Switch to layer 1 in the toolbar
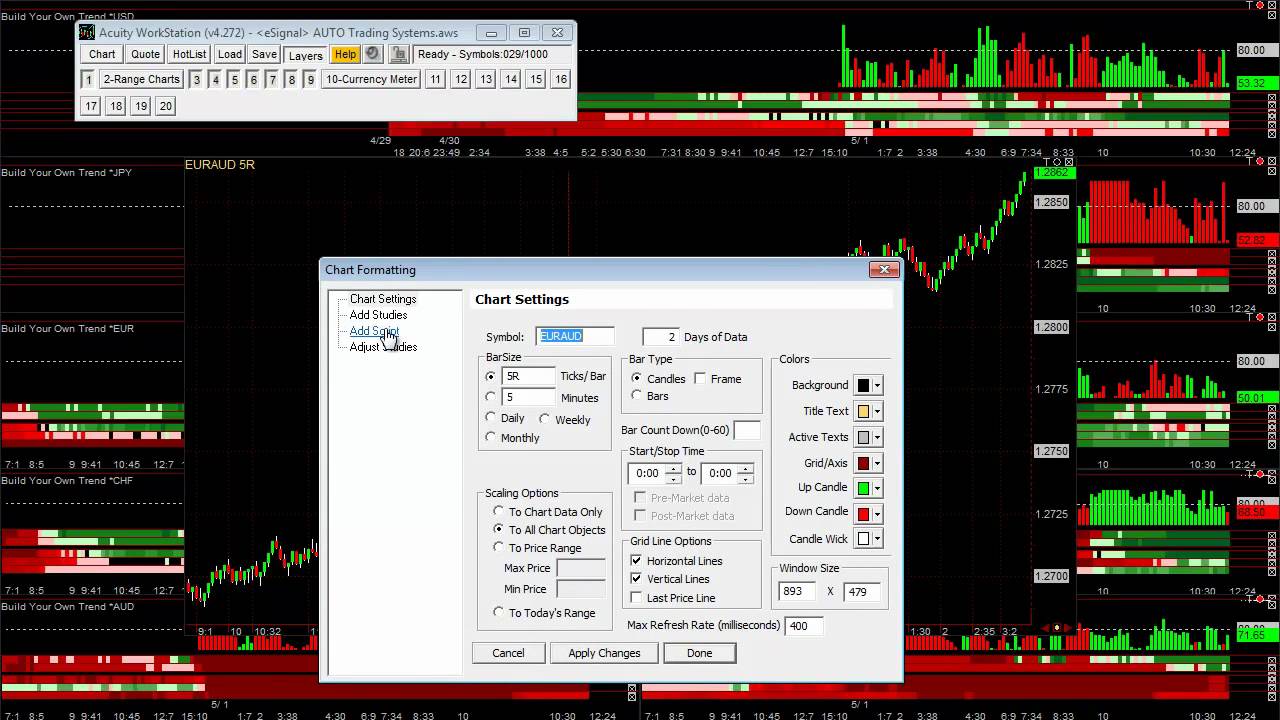 pyautogui.click(x=88, y=79)
